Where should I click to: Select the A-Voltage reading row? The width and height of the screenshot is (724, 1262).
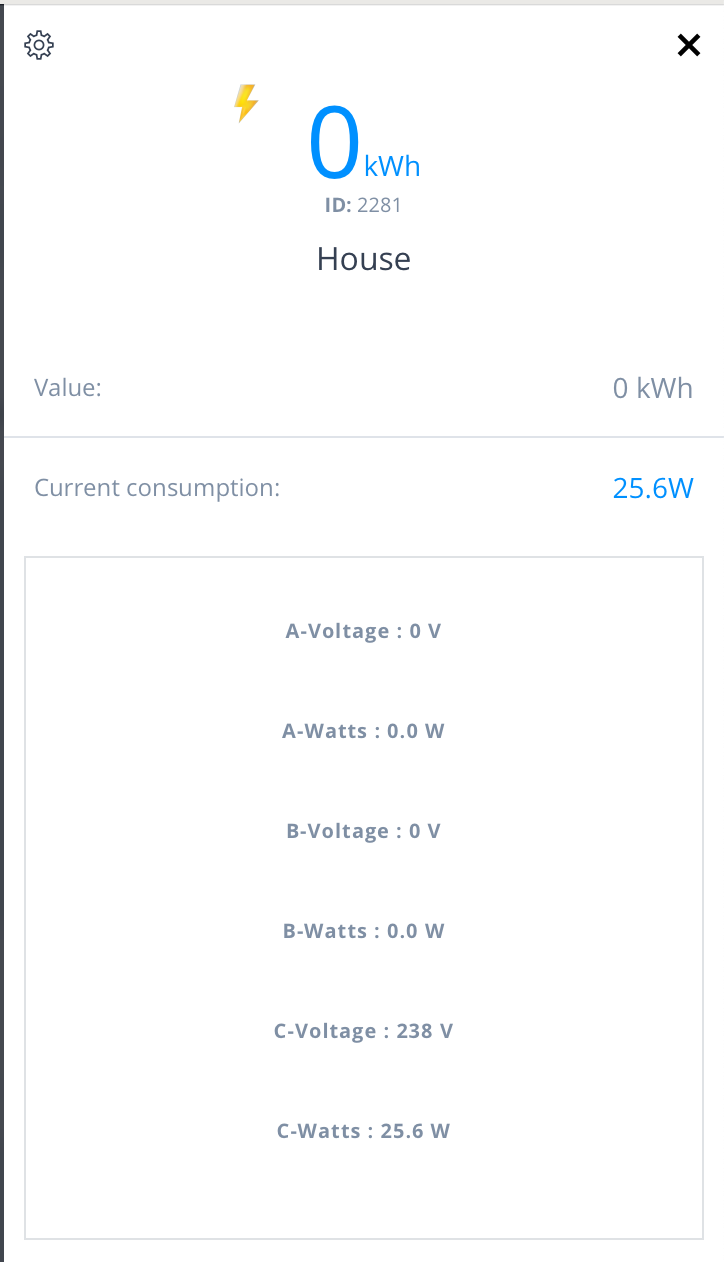tap(363, 631)
